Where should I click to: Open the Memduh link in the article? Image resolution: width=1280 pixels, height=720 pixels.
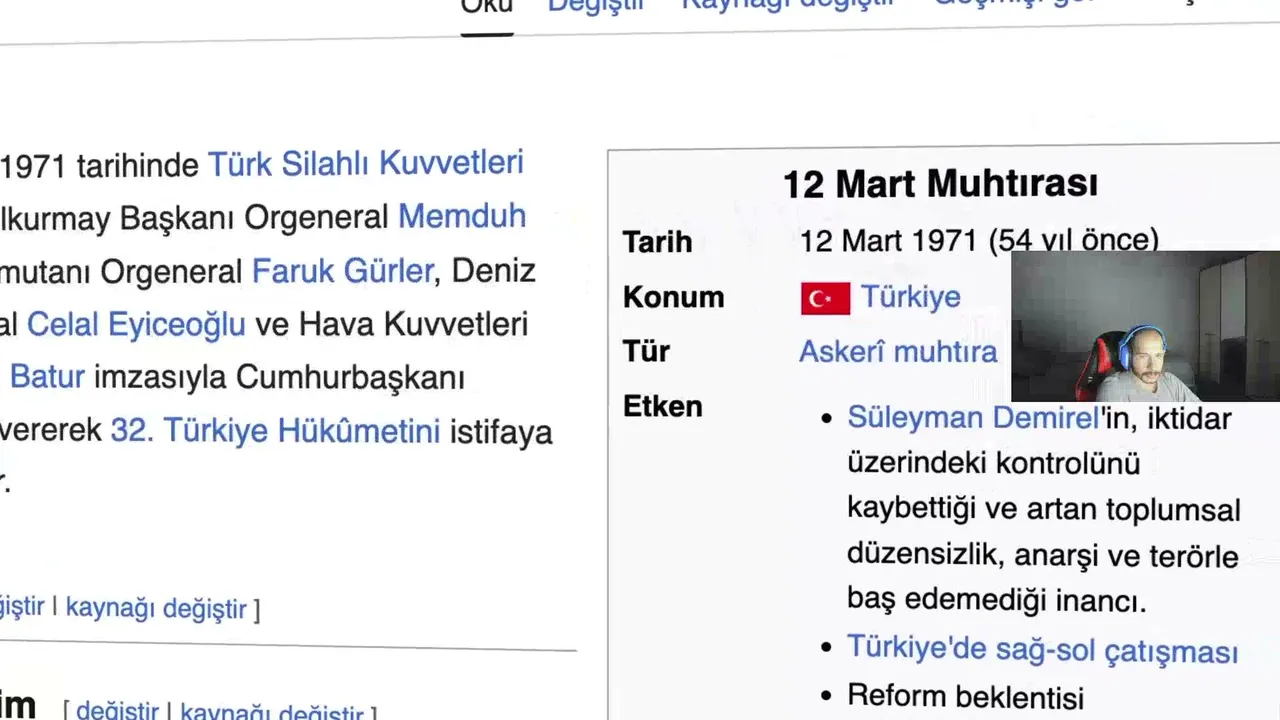point(462,217)
